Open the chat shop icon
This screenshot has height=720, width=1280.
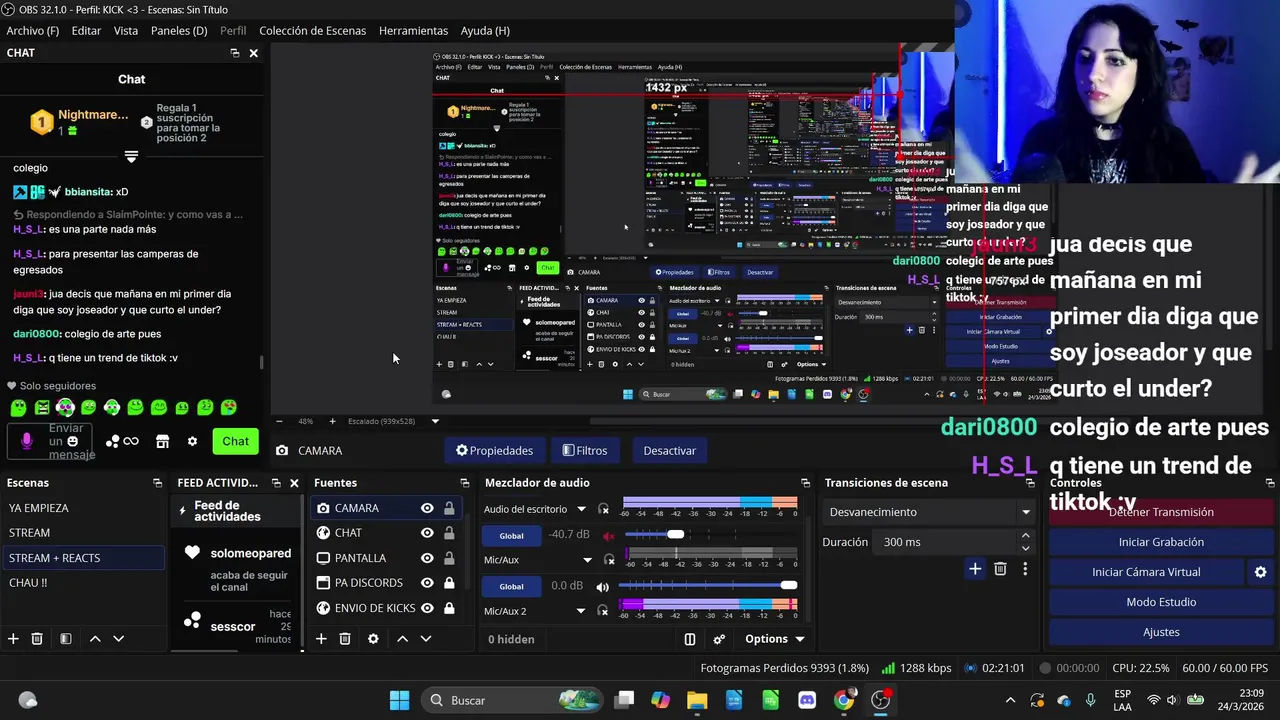click(162, 441)
